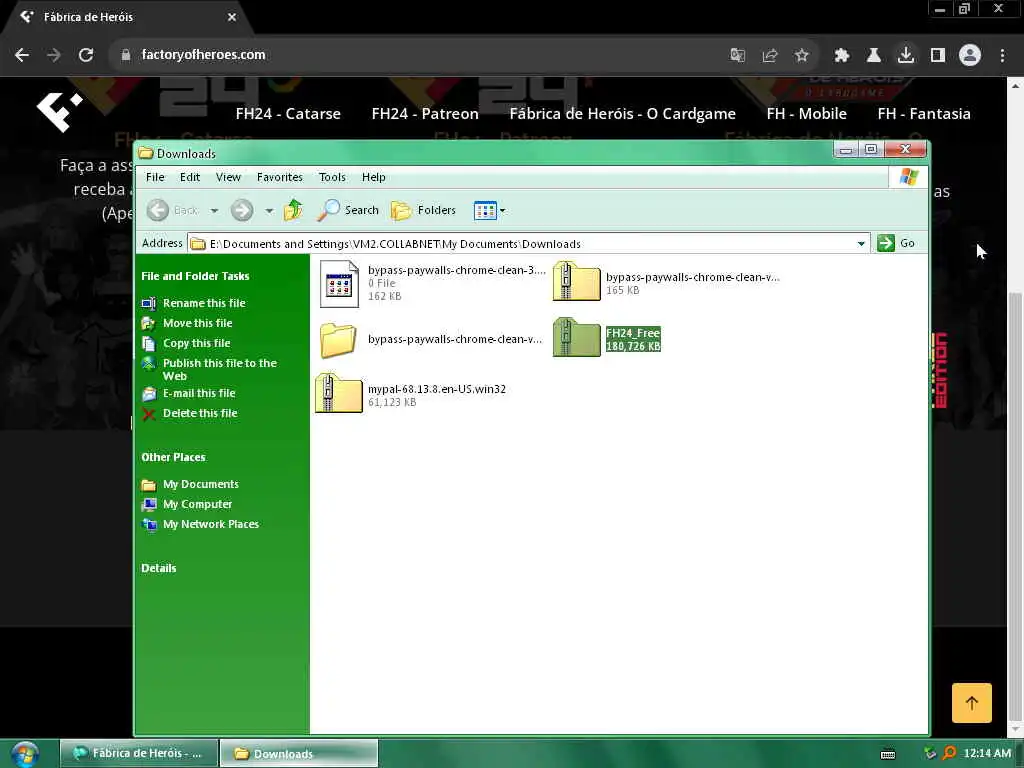Open the Favorites menu
The width and height of the screenshot is (1024, 768).
pos(280,177)
